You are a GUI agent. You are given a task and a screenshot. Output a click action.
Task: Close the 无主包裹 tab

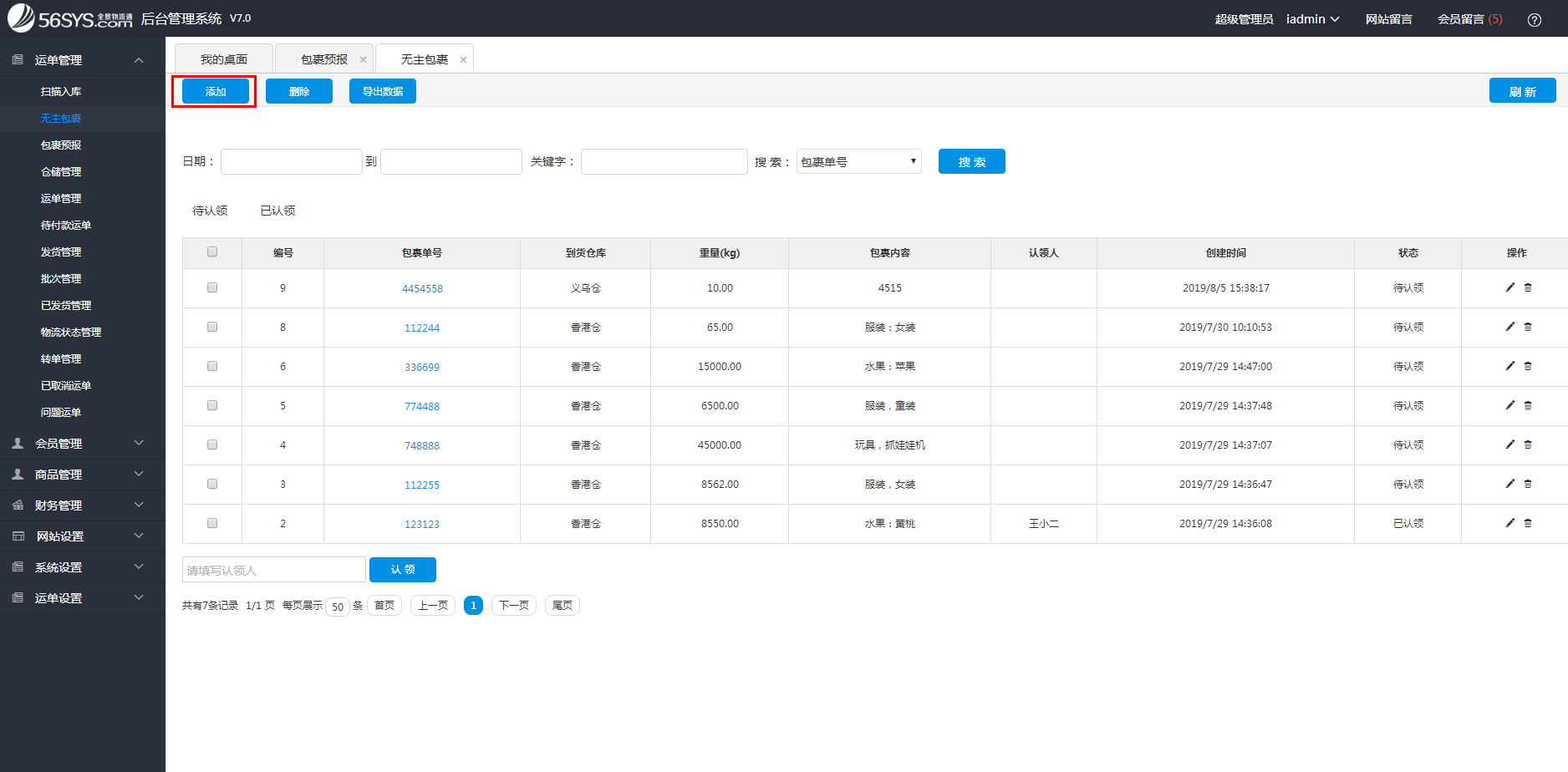[463, 59]
